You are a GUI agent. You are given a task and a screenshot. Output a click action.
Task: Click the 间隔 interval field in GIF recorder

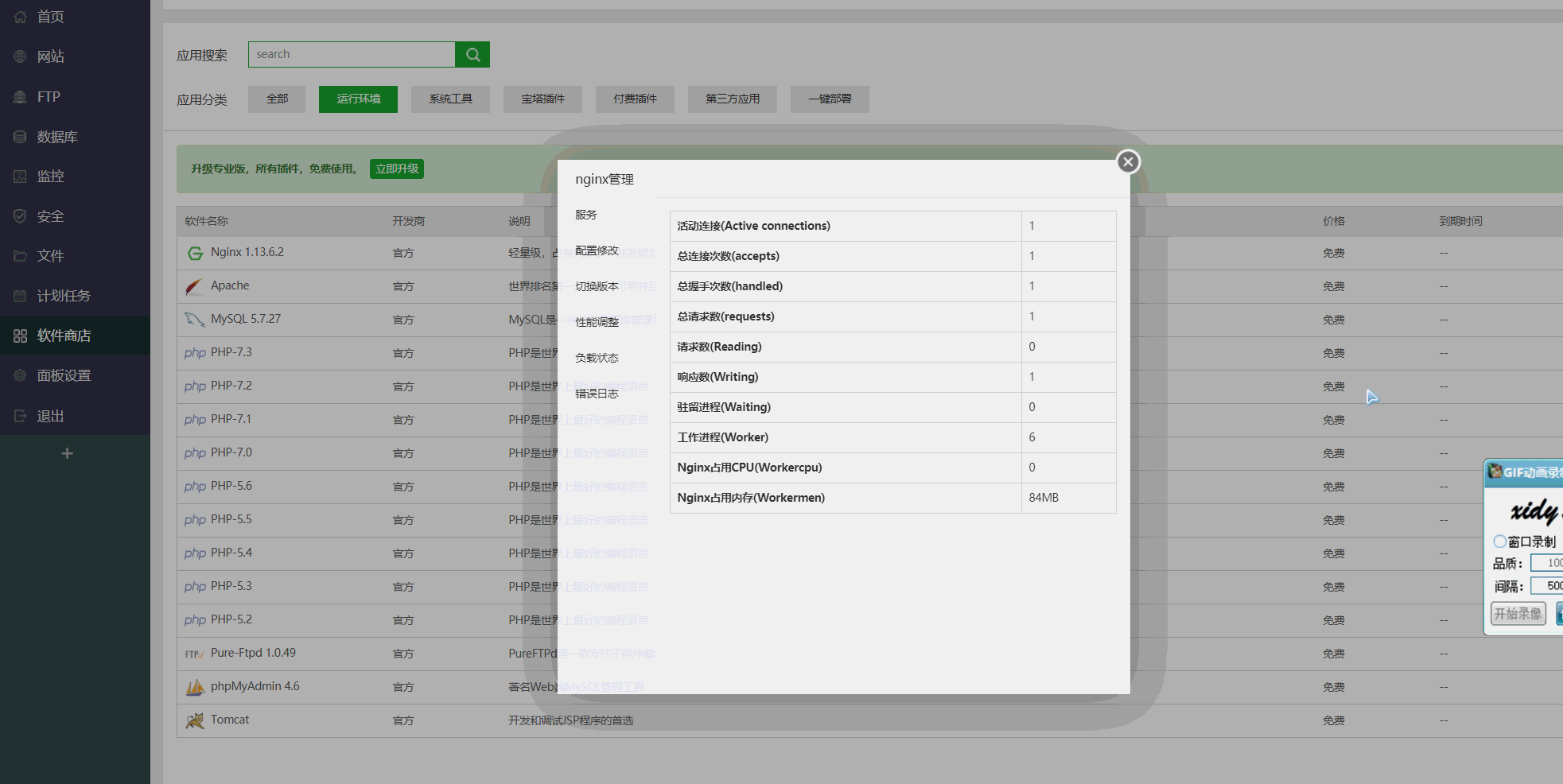[x=1547, y=586]
